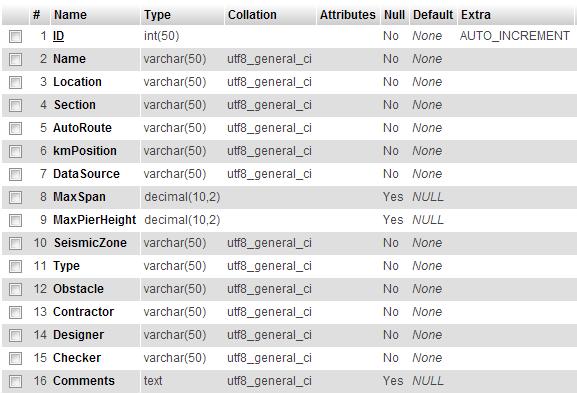Click the Name column header
Image resolution: width=577 pixels, height=394 pixels.
pyautogui.click(x=71, y=15)
